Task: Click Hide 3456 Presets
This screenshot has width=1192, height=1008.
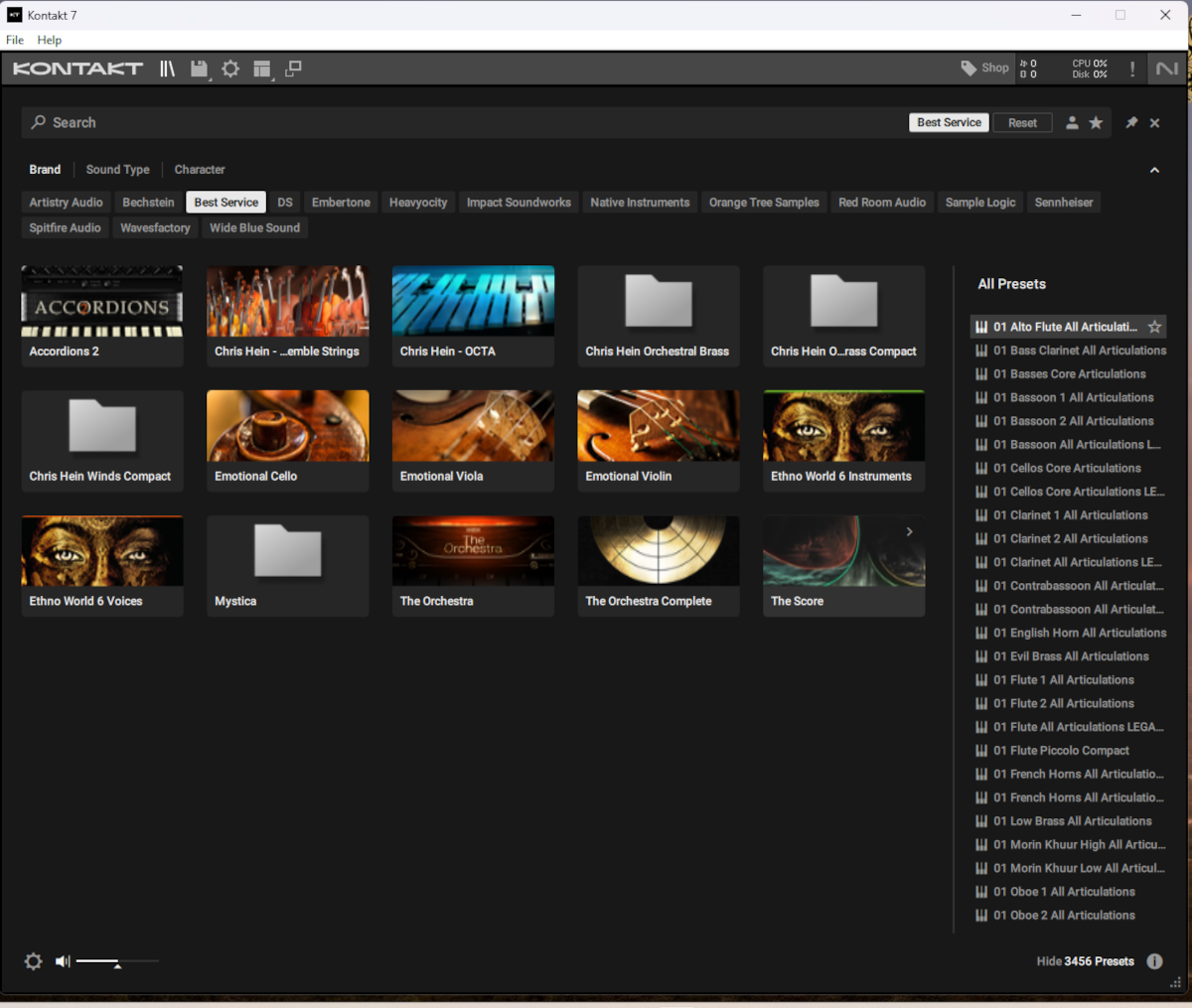Action: pyautogui.click(x=1085, y=961)
